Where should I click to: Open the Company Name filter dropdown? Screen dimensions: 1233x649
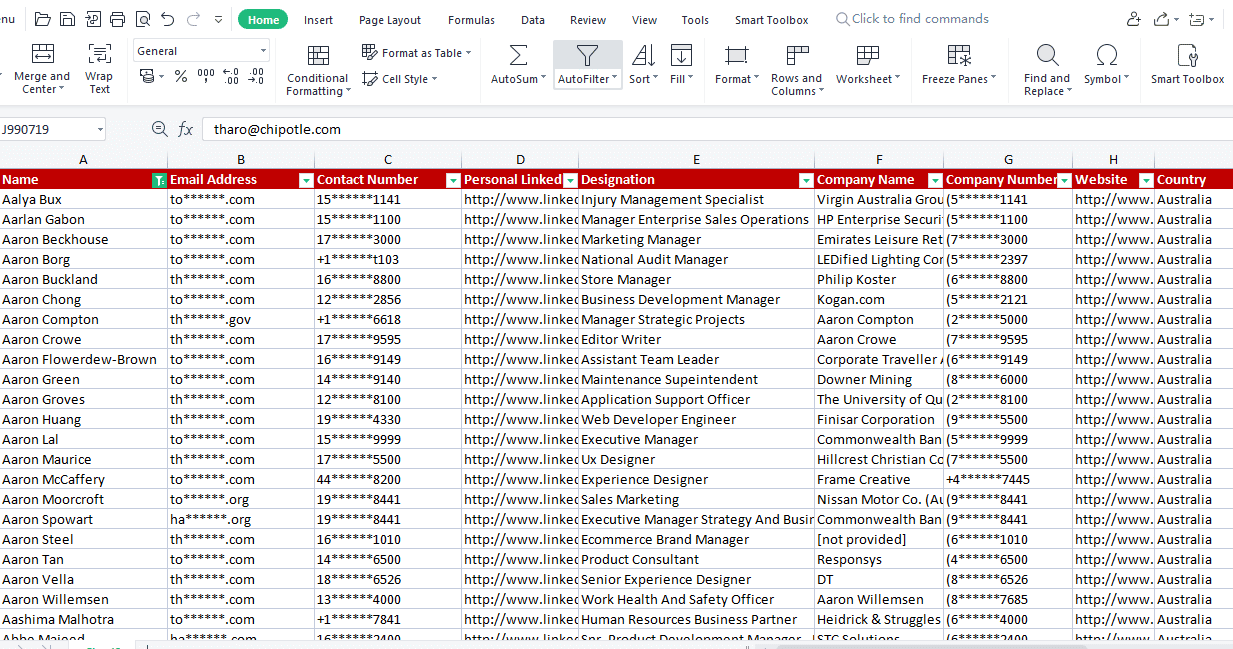click(x=935, y=180)
